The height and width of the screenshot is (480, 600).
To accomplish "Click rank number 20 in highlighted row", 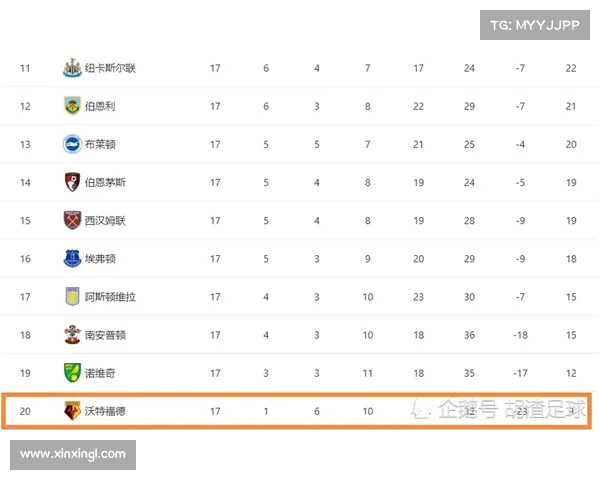I will (x=25, y=410).
